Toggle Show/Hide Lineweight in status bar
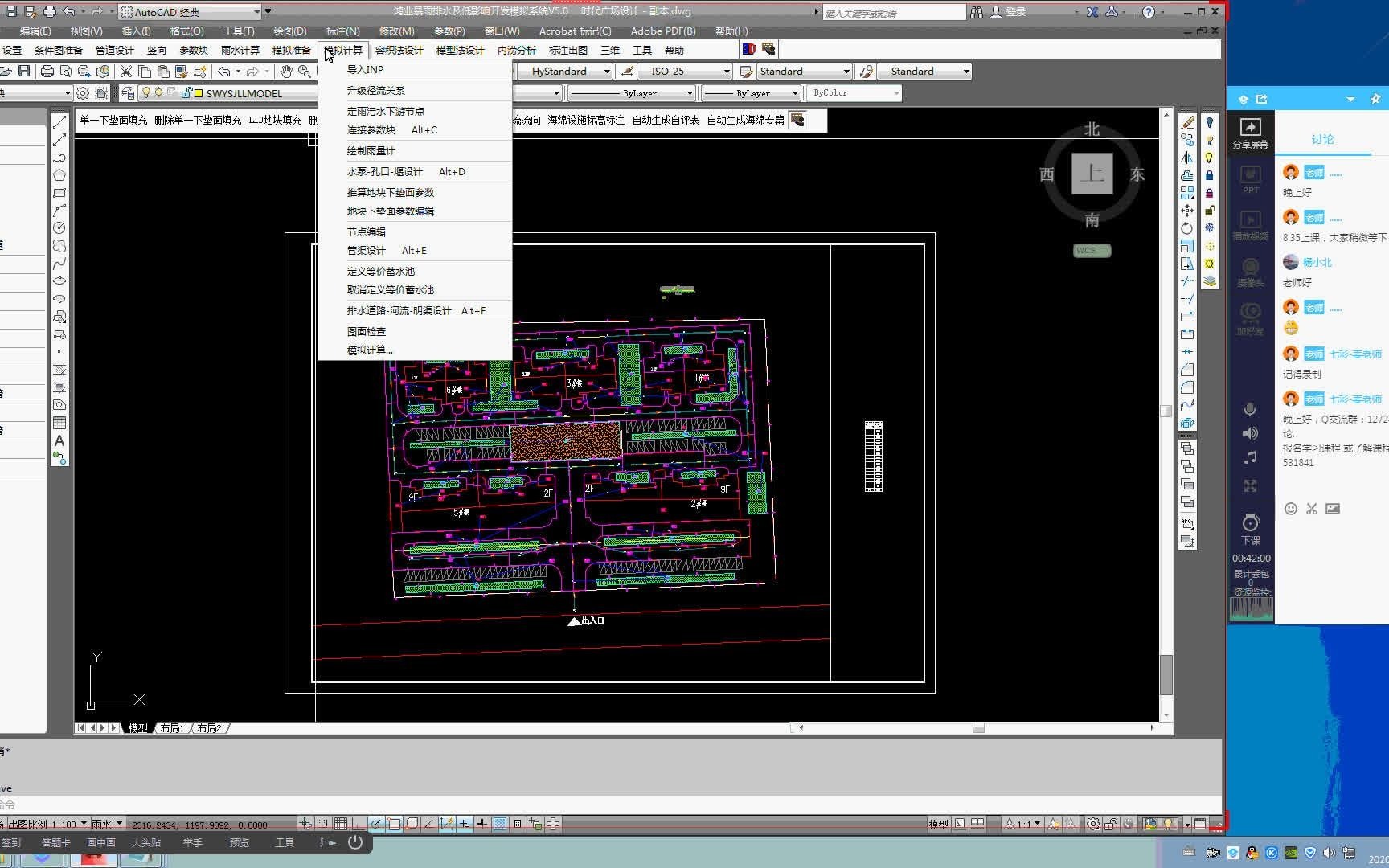The width and height of the screenshot is (1389, 868). [482, 824]
